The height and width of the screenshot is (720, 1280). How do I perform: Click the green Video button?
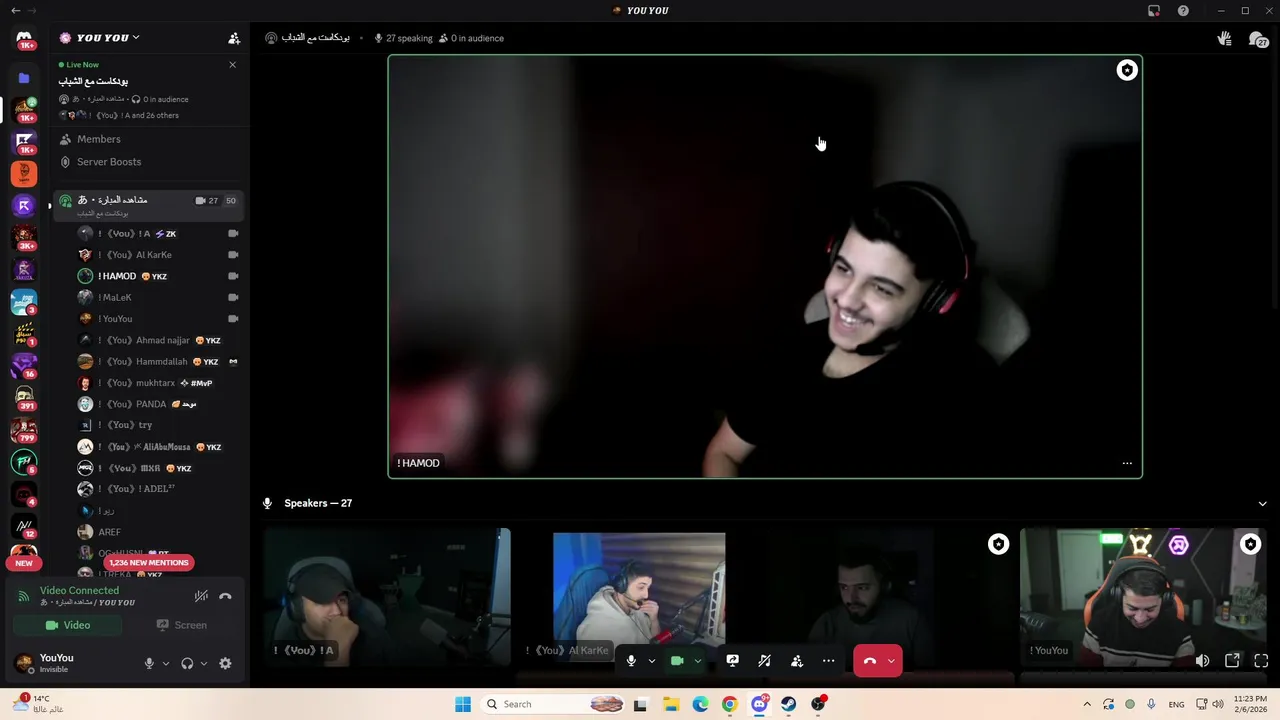[x=67, y=625]
